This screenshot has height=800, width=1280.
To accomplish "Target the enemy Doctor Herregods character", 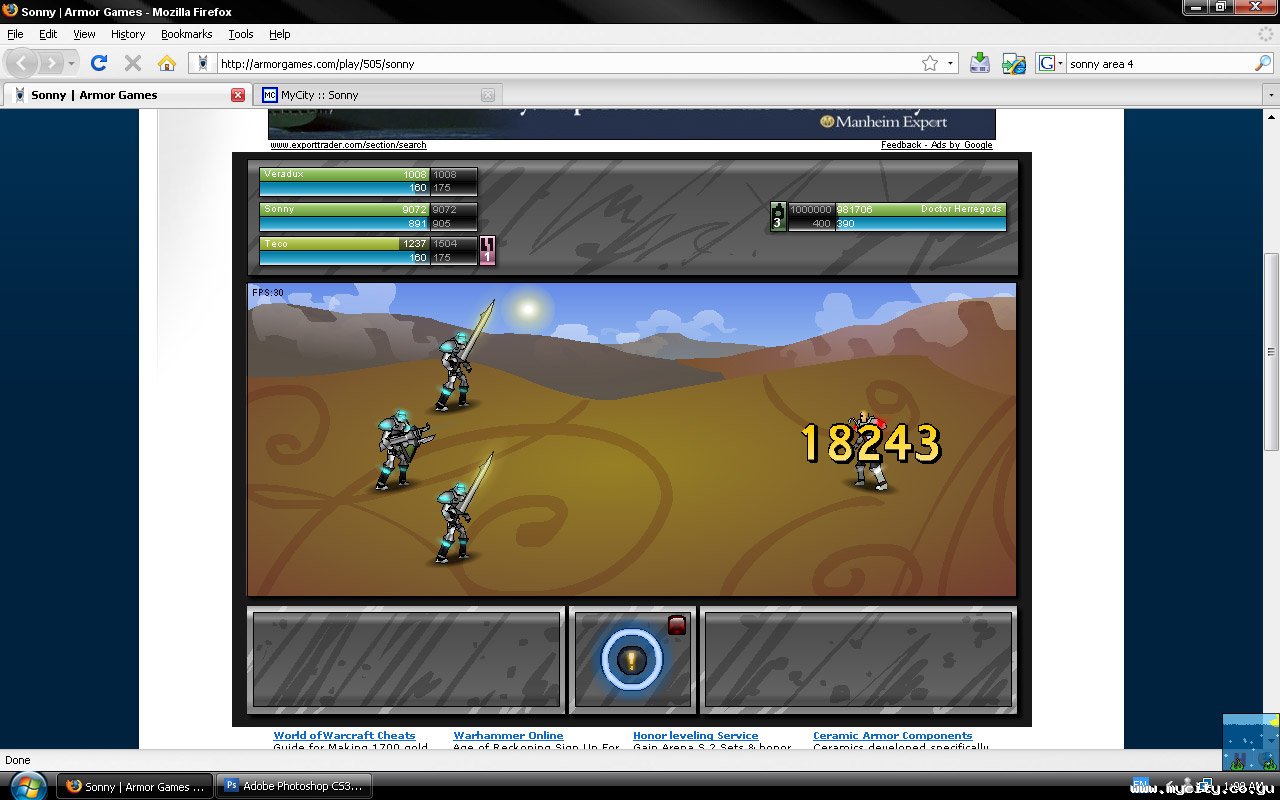I will click(869, 452).
